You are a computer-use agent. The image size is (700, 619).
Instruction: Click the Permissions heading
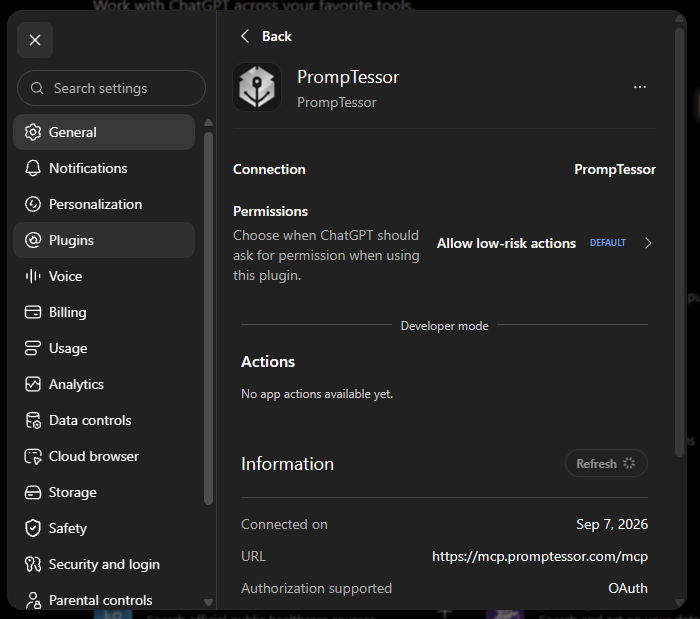(x=271, y=211)
